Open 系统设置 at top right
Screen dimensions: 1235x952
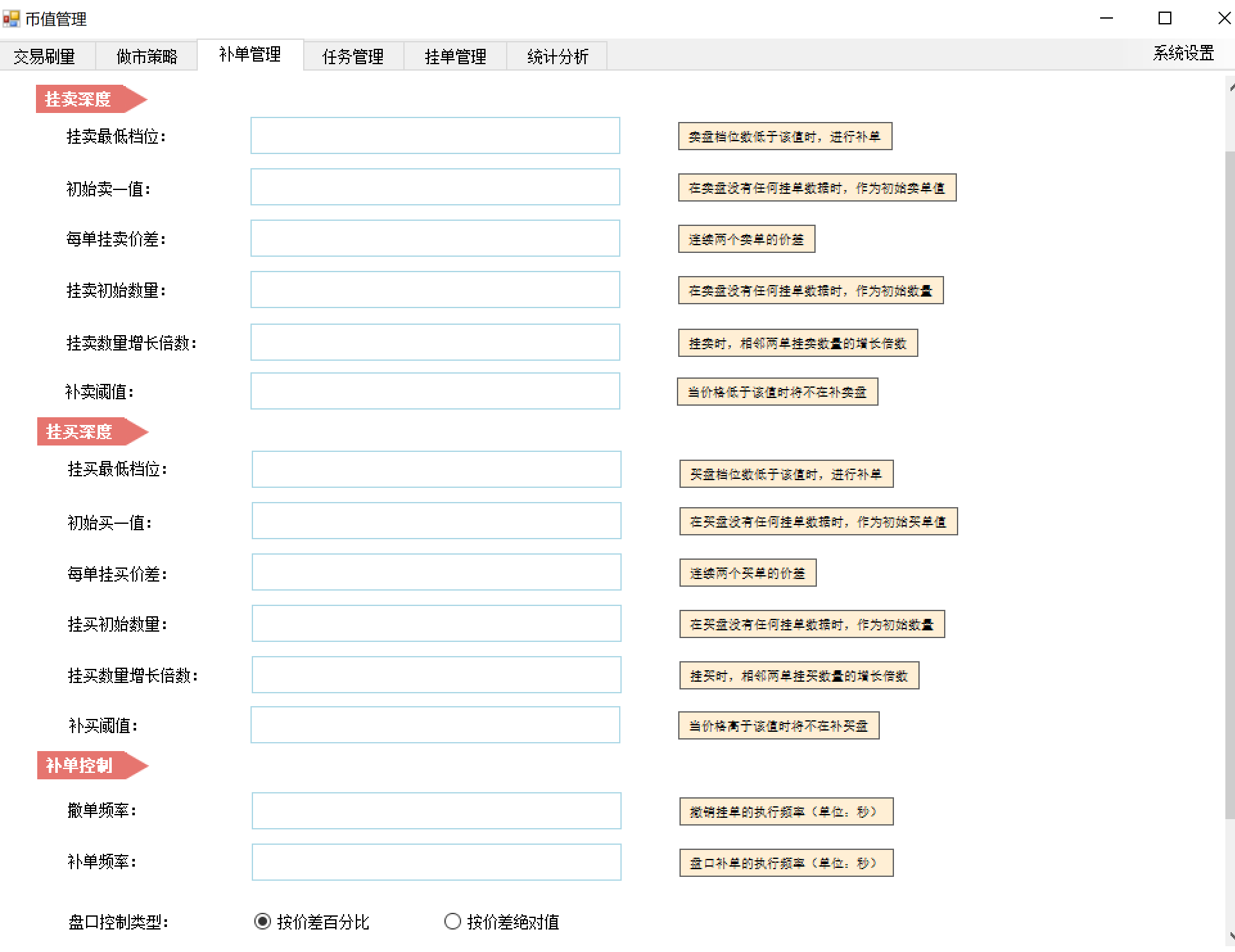tap(1184, 53)
